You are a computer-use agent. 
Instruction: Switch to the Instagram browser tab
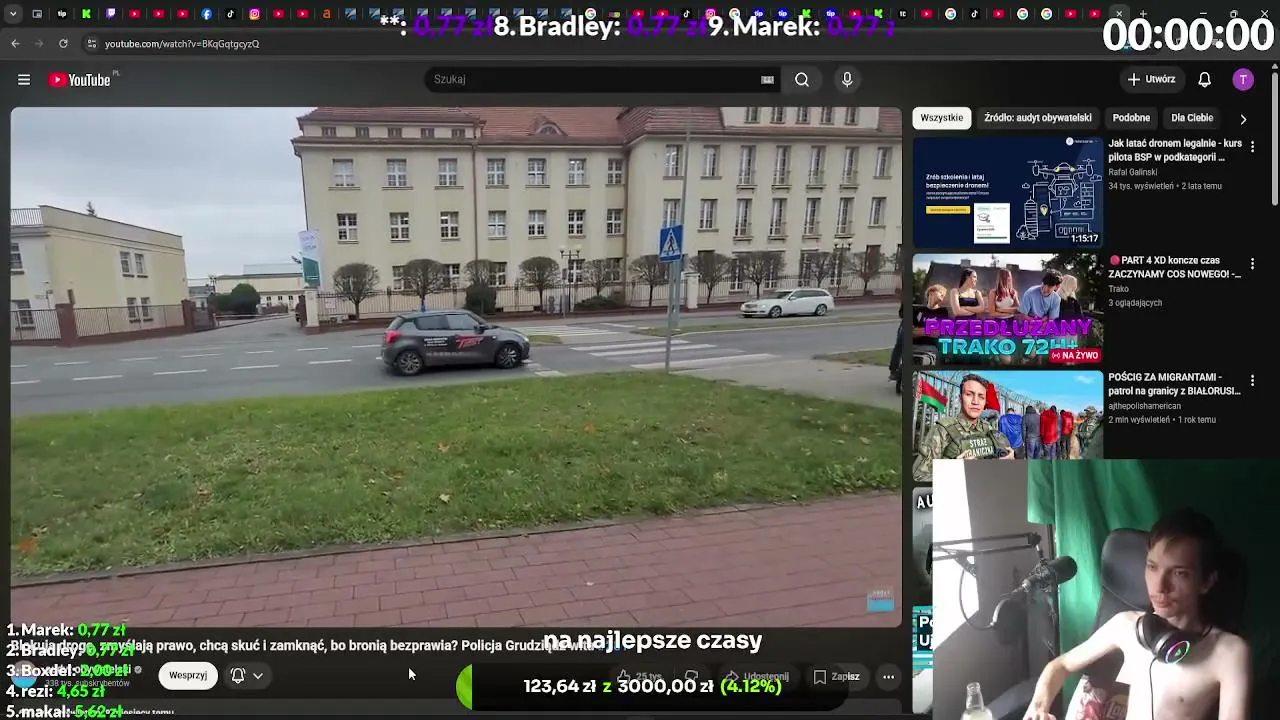click(x=254, y=14)
